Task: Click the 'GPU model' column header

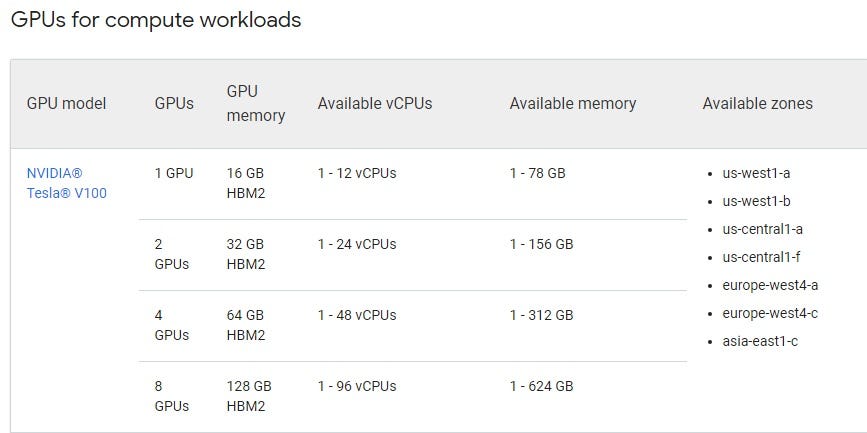Action: pos(66,103)
